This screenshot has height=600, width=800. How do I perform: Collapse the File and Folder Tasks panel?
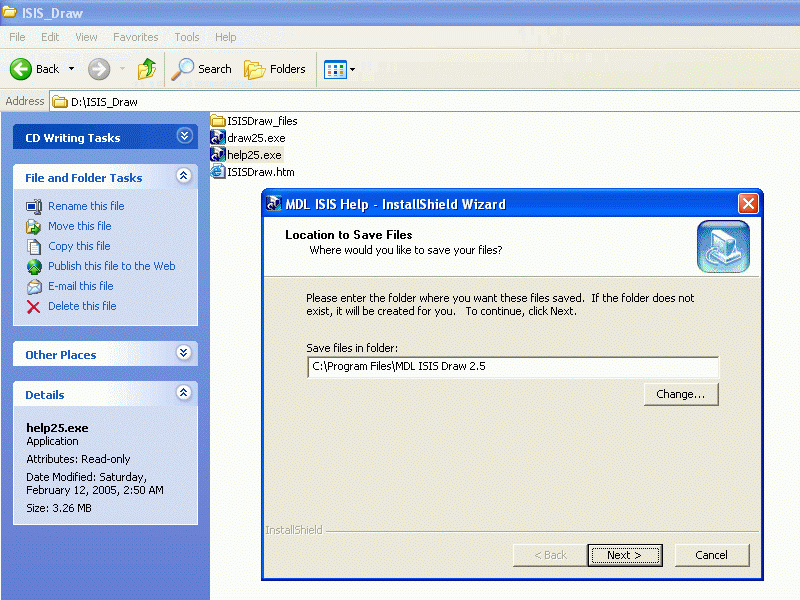tap(184, 176)
